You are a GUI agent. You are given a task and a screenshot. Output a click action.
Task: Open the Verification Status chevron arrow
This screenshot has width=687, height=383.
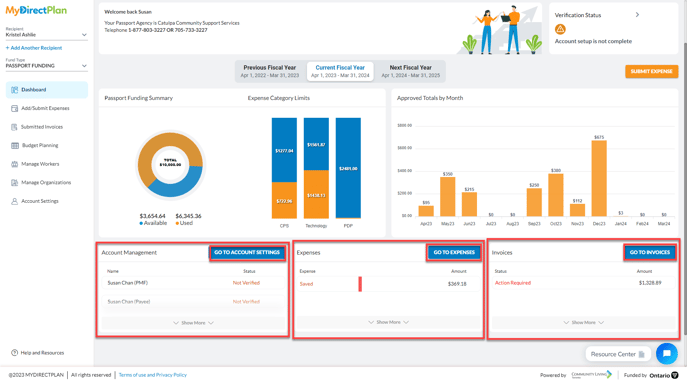pyautogui.click(x=637, y=15)
